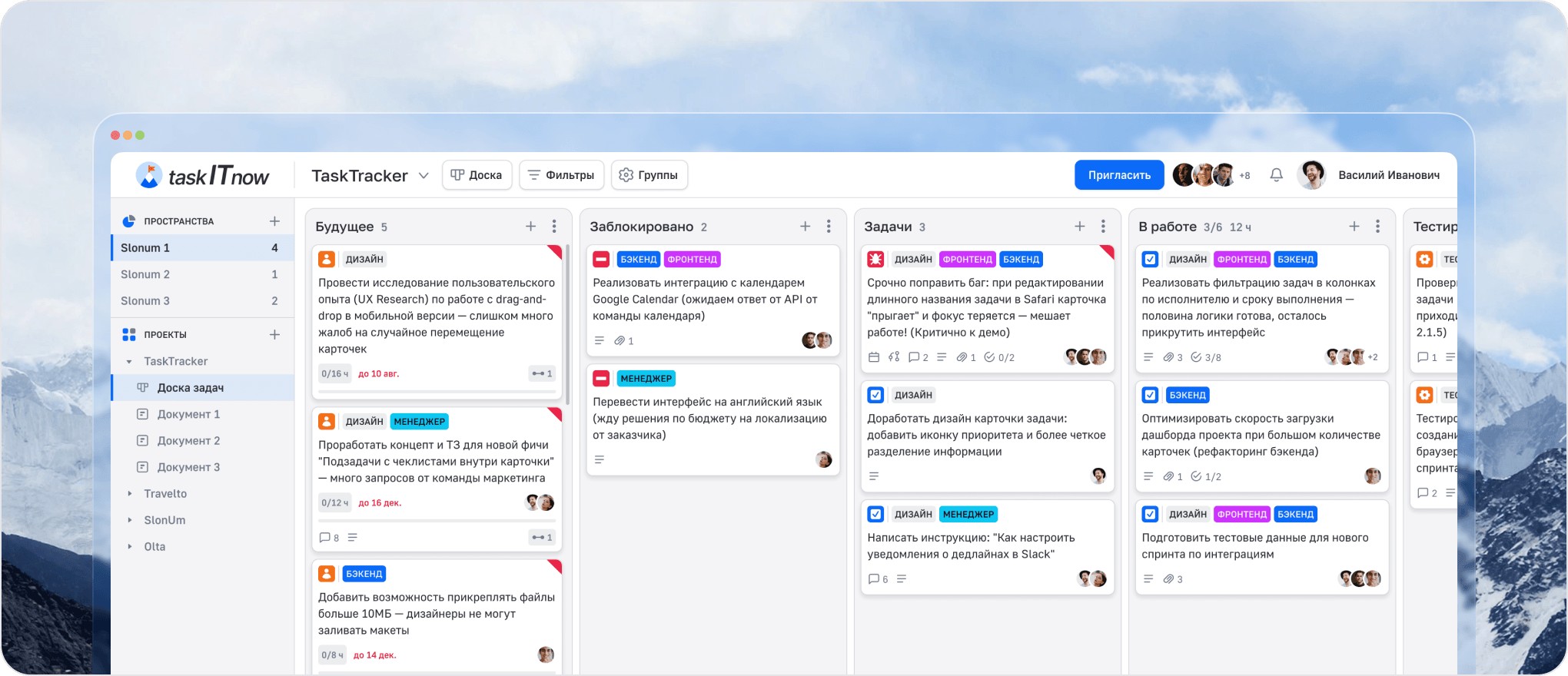Expand the Travelto project tree
1568x676 pixels.
[x=129, y=494]
